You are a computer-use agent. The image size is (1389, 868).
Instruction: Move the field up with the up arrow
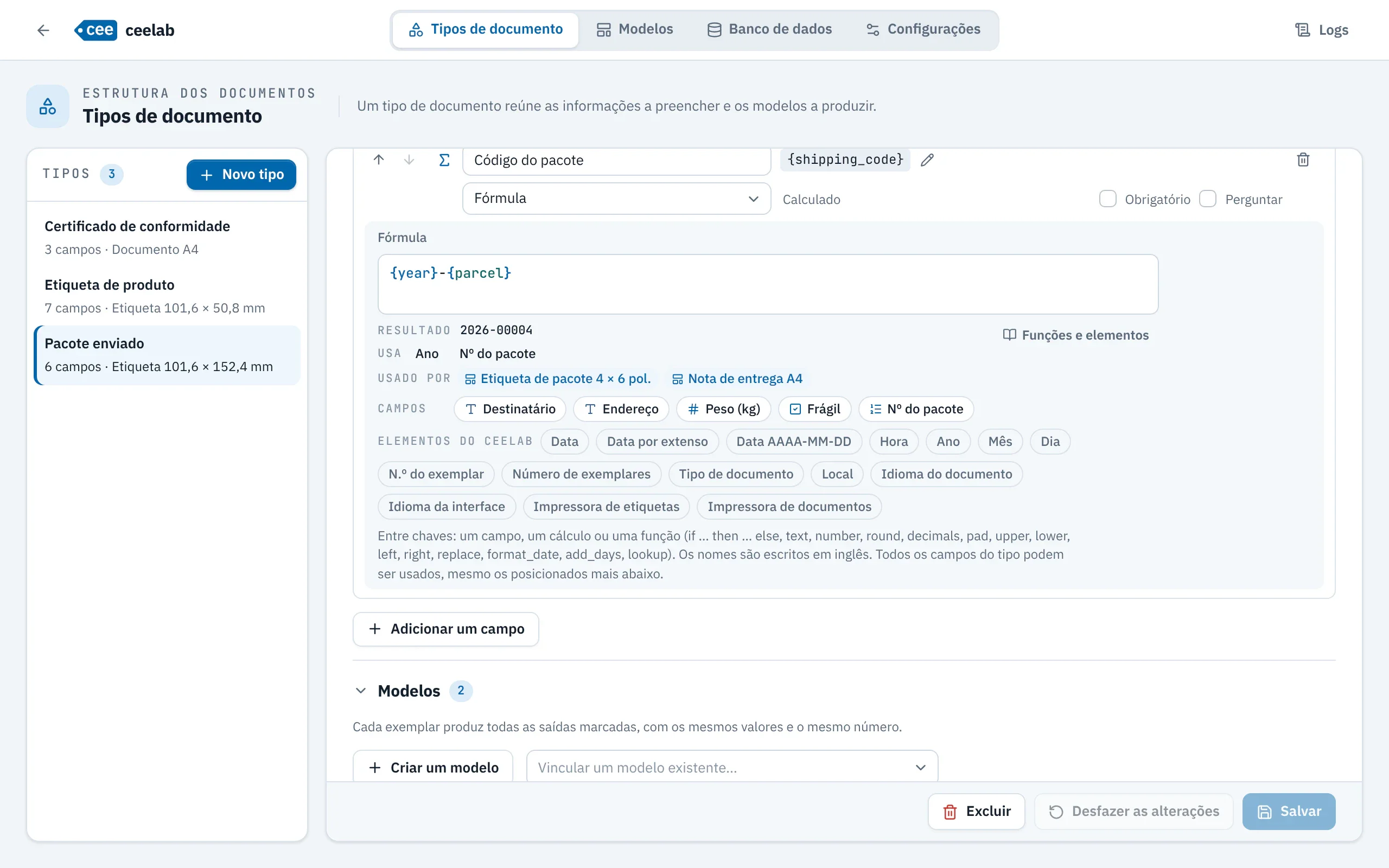[379, 159]
